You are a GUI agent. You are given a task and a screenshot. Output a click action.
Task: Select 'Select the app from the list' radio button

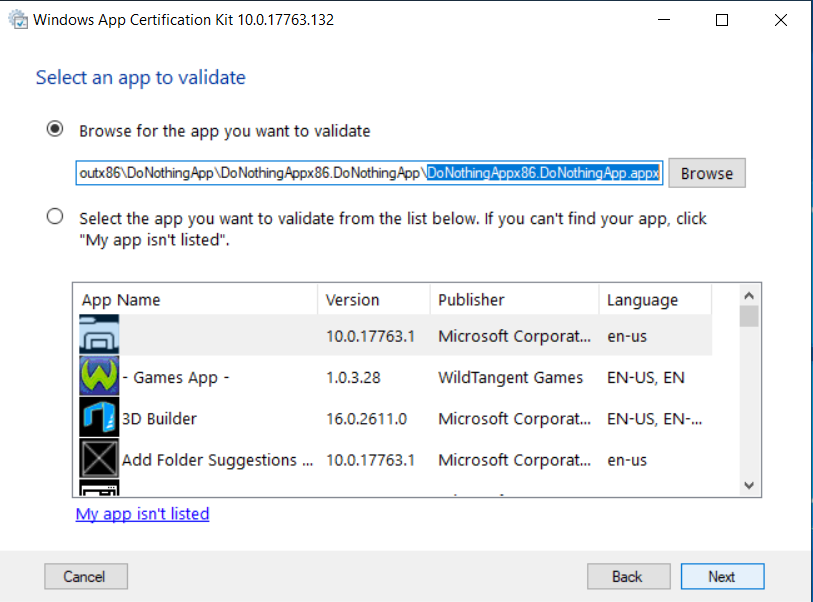point(55,216)
